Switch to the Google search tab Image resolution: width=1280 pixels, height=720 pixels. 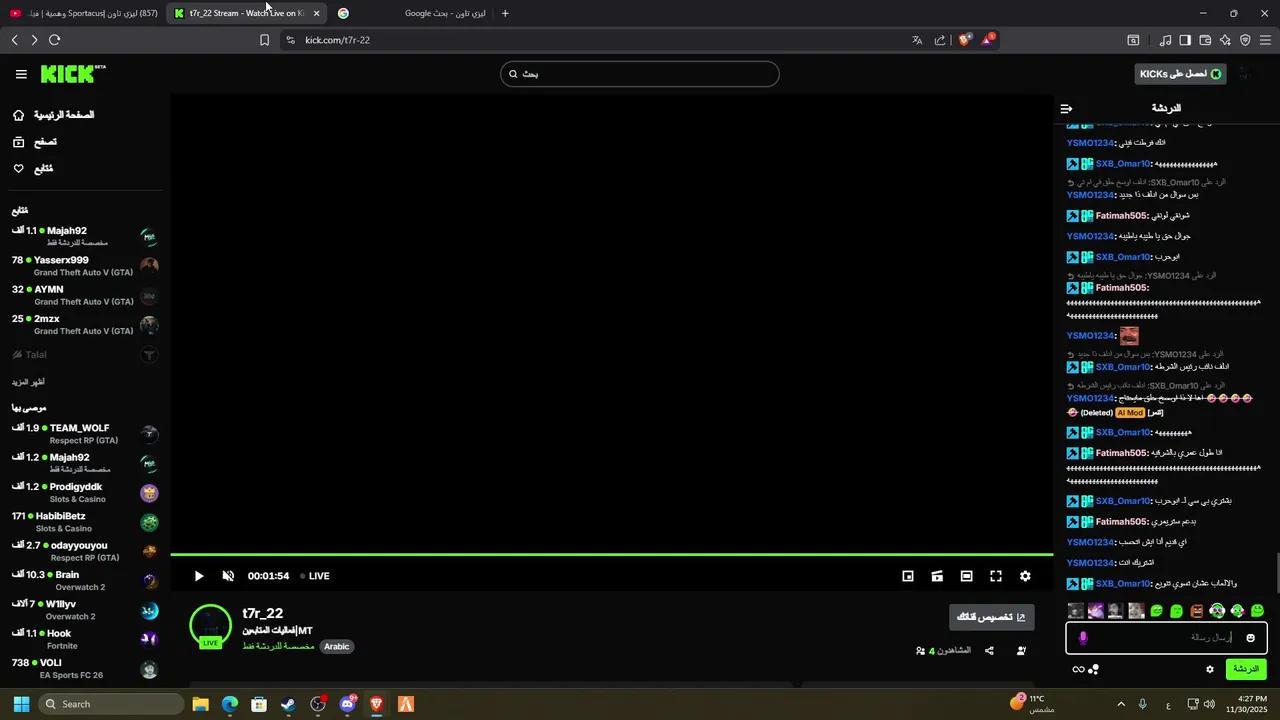412,13
